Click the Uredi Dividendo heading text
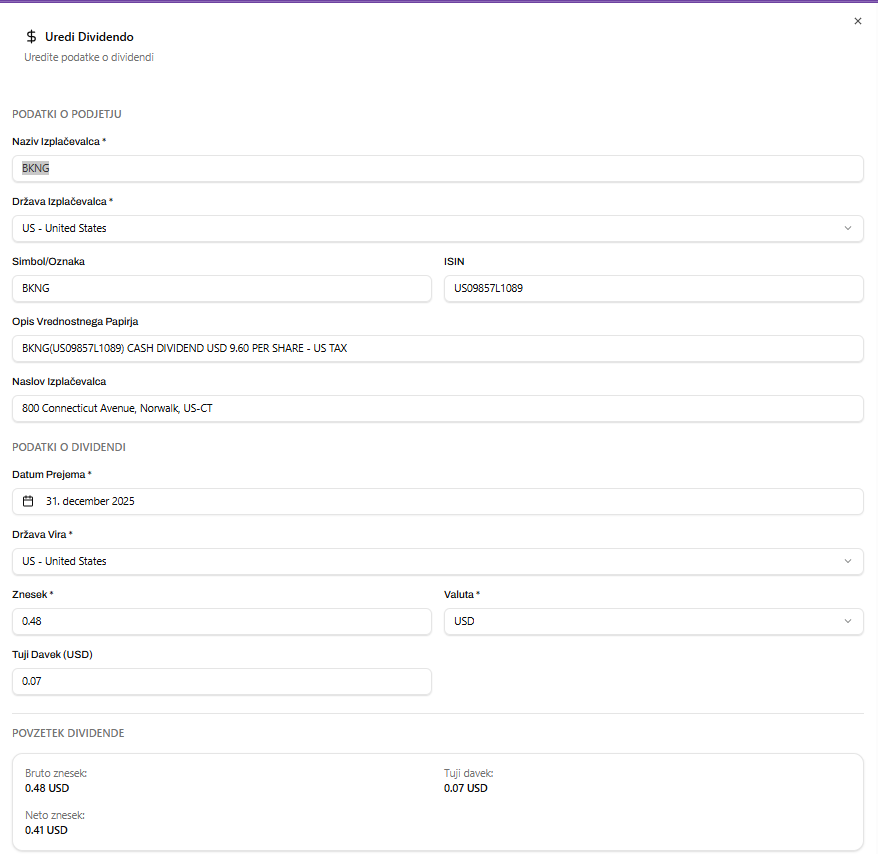The width and height of the screenshot is (878, 854). coord(89,37)
